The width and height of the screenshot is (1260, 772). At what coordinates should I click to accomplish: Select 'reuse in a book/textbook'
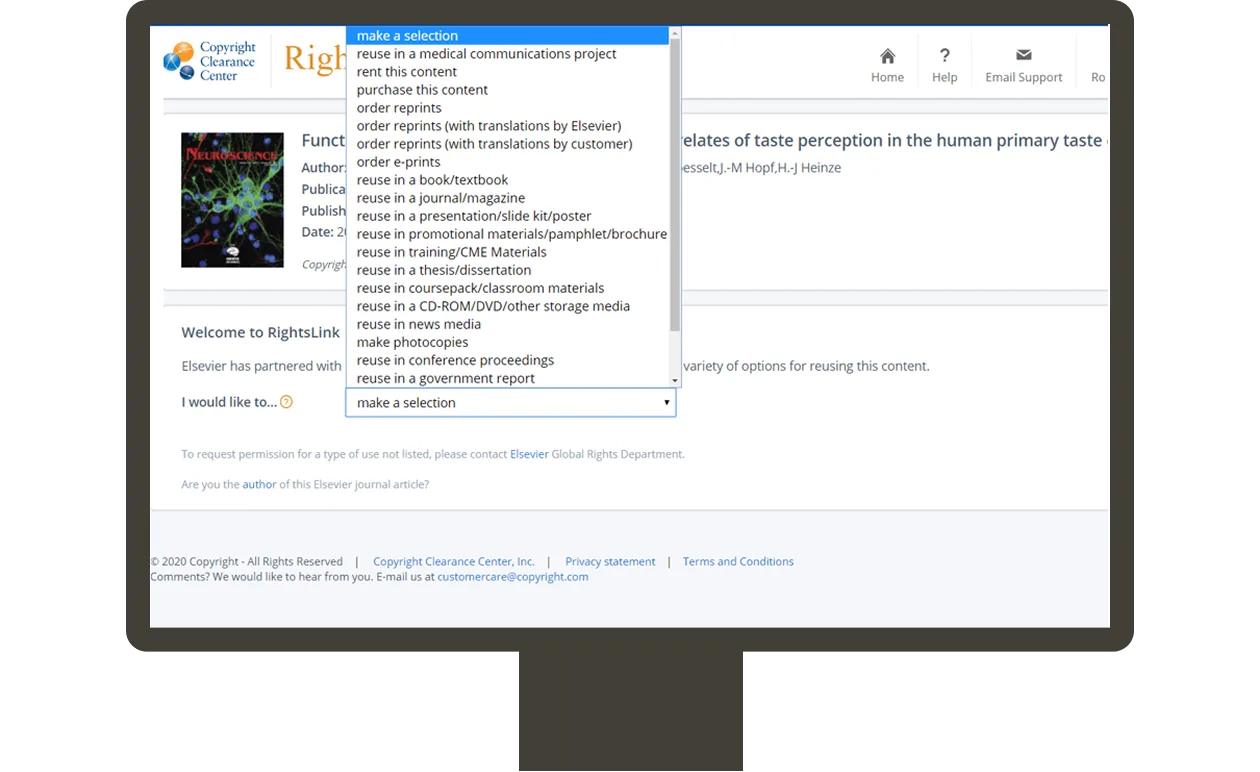click(x=507, y=180)
